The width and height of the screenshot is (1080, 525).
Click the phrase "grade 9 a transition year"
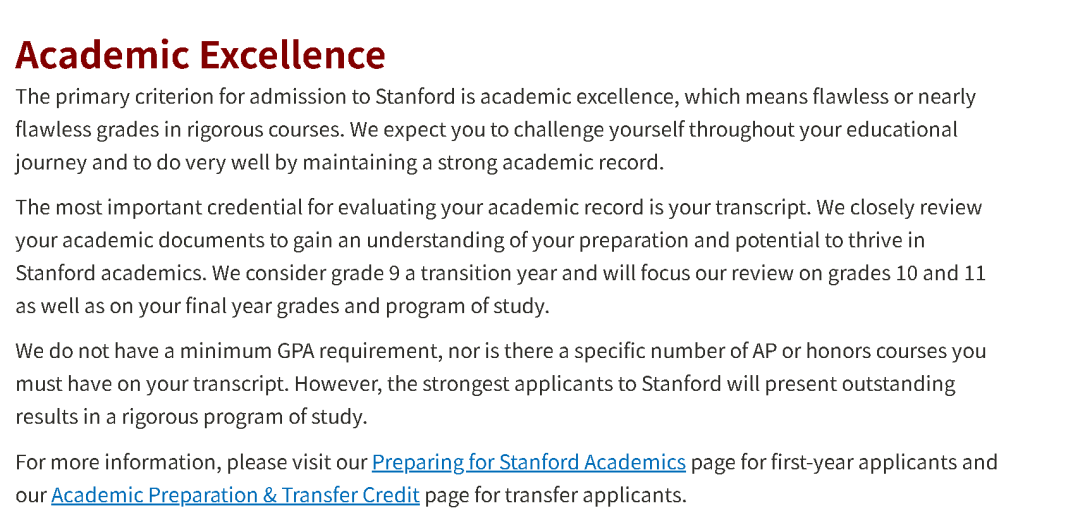point(451,273)
